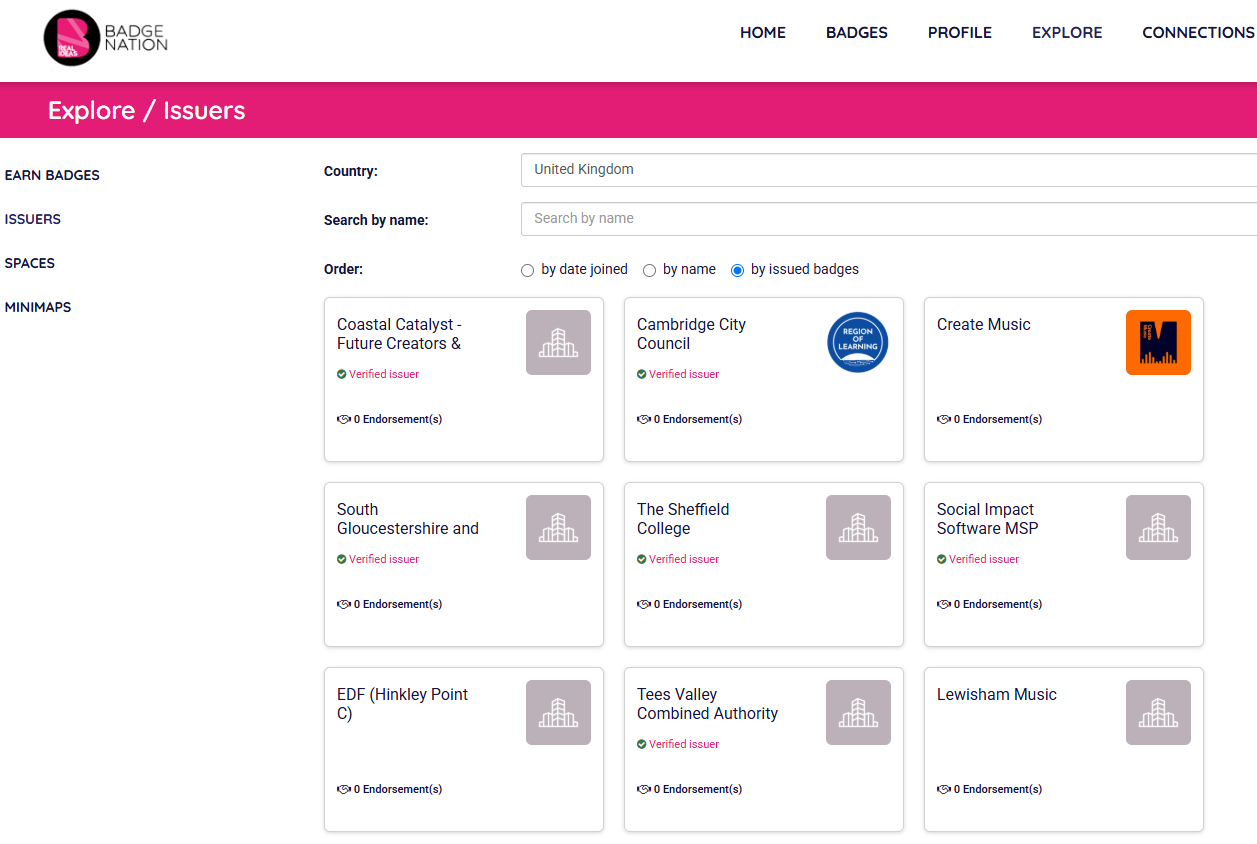Open MINIMAPS in sidebar
1257x844 pixels.
point(38,307)
